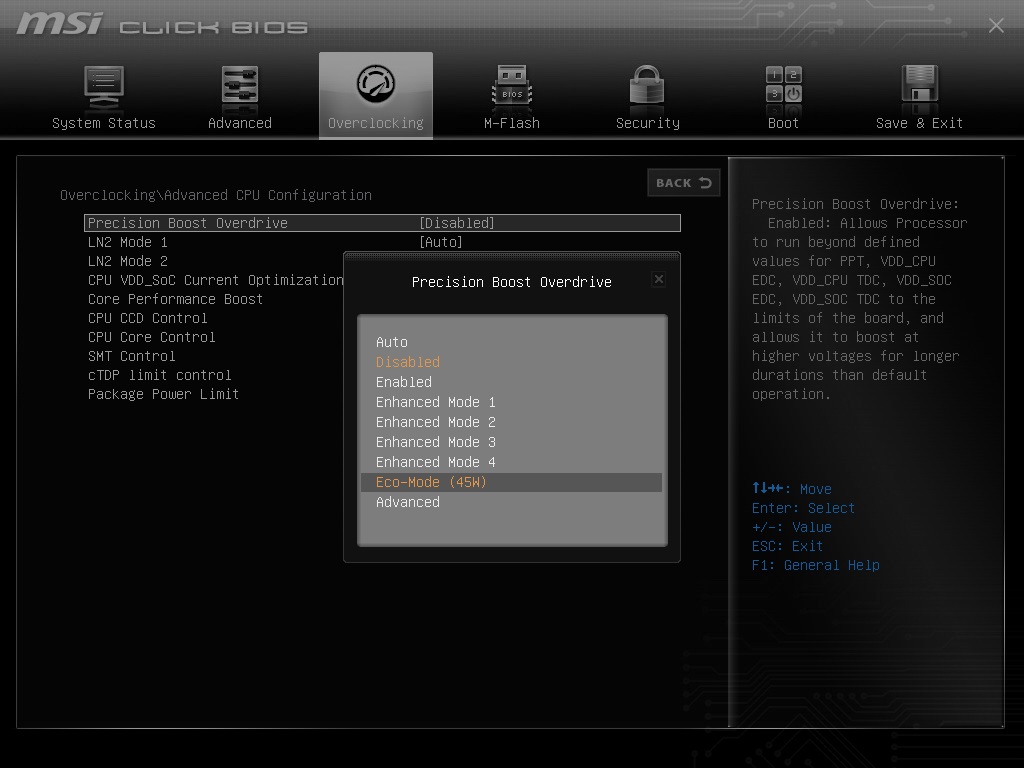Close the Precision Boost Overdrive popup
This screenshot has height=768, width=1024.
pyautogui.click(x=659, y=280)
